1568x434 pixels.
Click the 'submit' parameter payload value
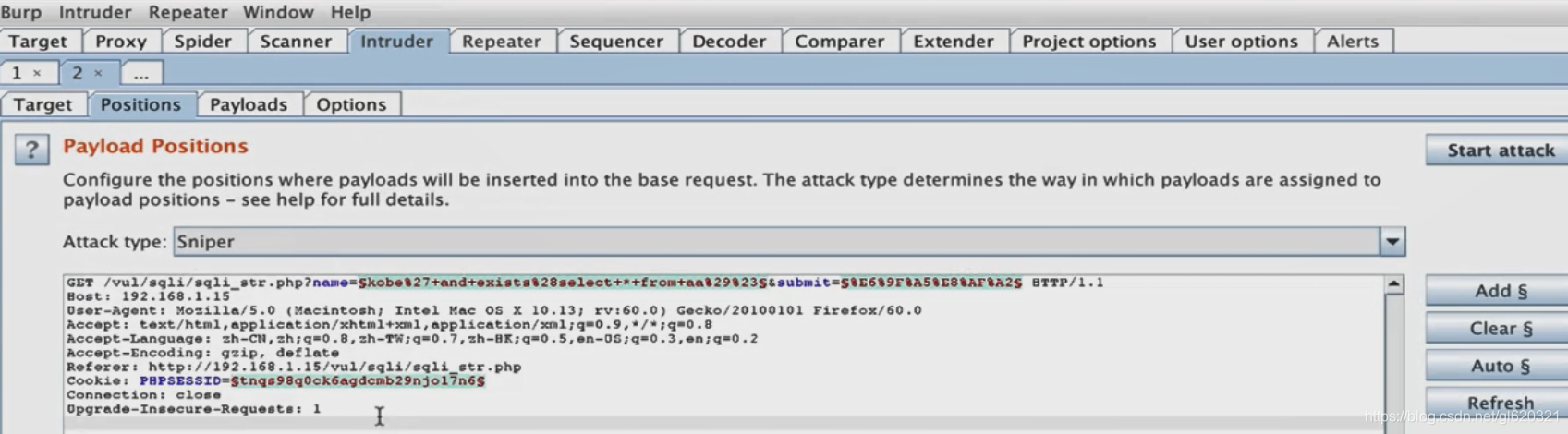[931, 283]
